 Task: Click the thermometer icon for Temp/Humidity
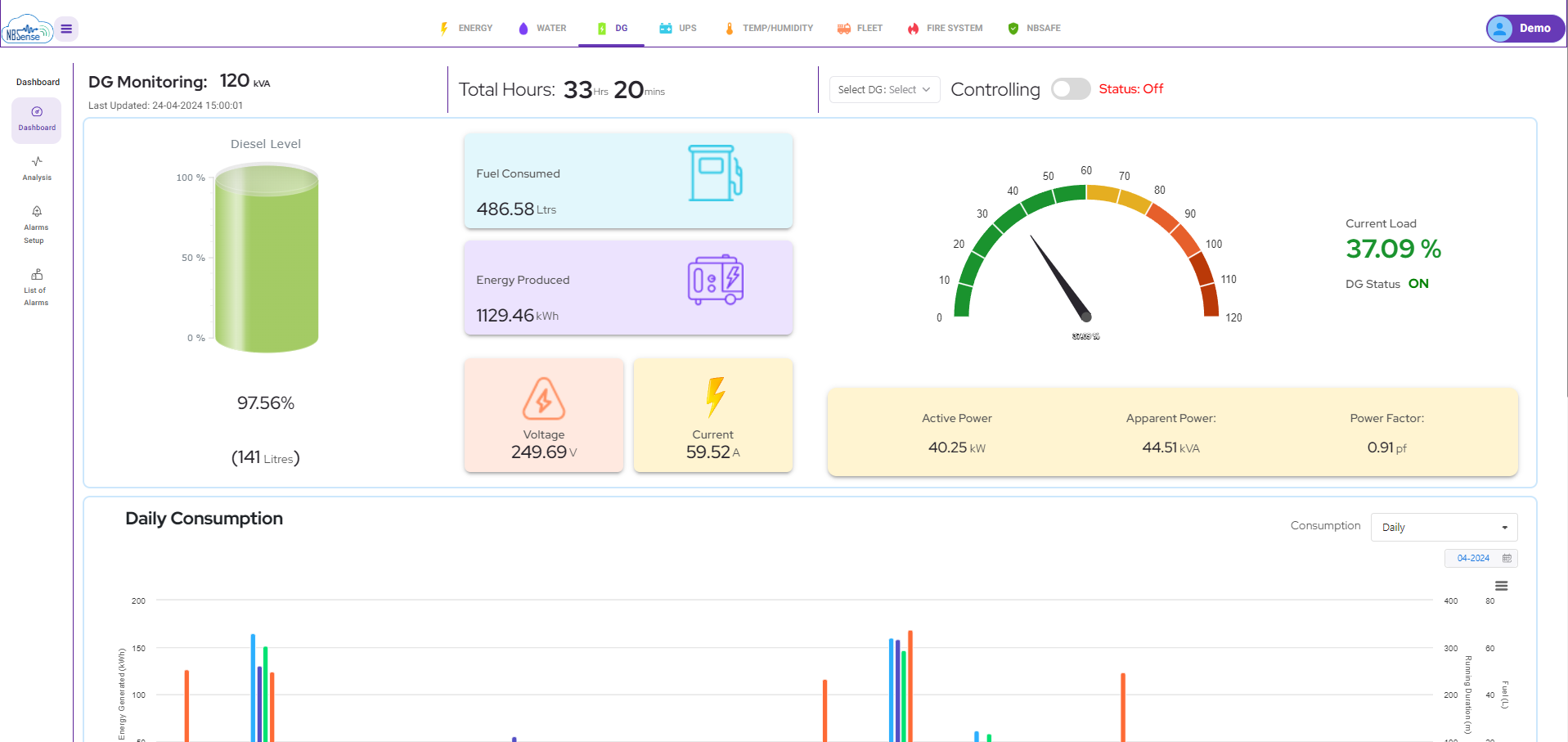click(730, 29)
